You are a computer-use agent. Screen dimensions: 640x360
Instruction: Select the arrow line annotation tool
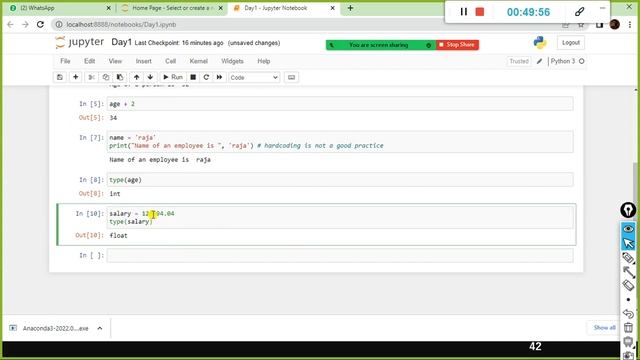[628, 271]
